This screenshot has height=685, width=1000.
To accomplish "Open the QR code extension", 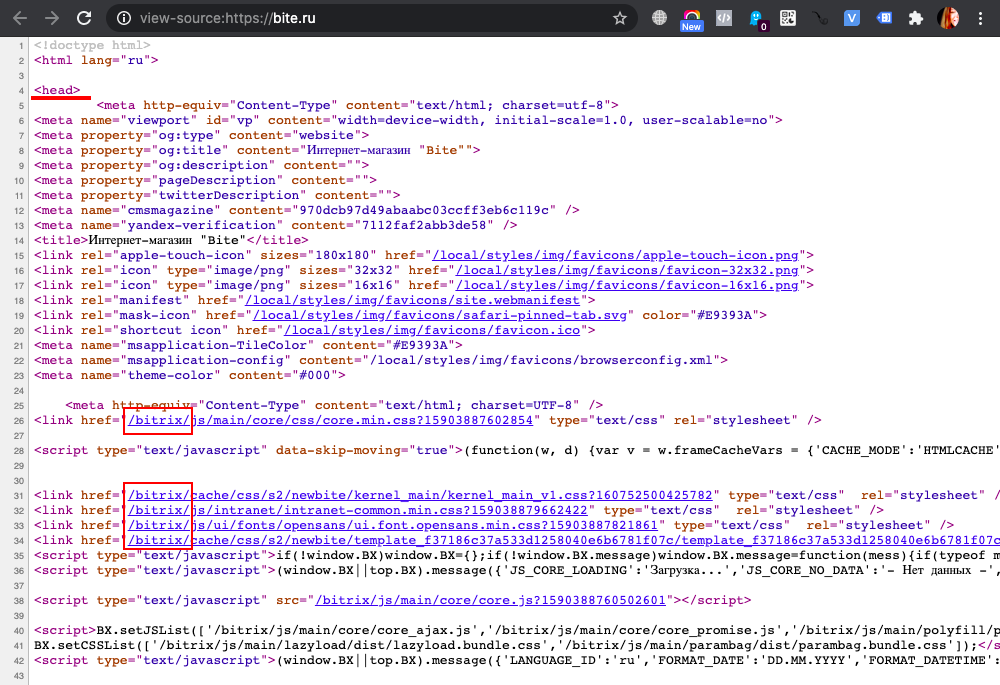I will [x=788, y=18].
